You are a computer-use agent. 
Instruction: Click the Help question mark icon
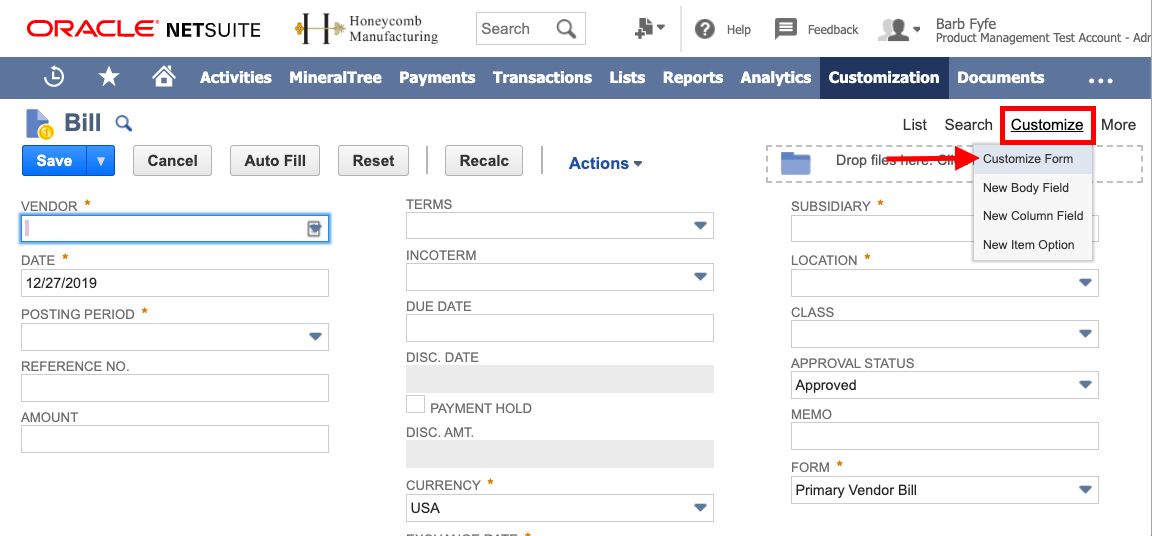coord(705,29)
